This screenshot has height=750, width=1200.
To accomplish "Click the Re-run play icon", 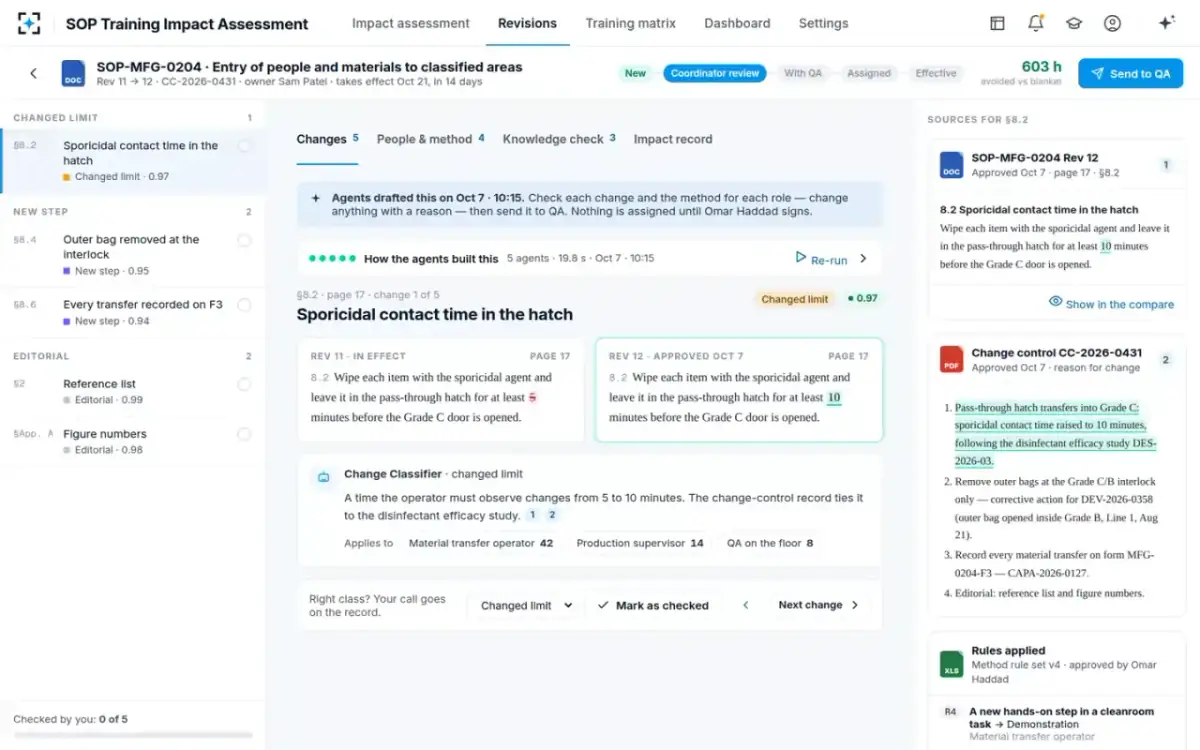I will (800, 258).
